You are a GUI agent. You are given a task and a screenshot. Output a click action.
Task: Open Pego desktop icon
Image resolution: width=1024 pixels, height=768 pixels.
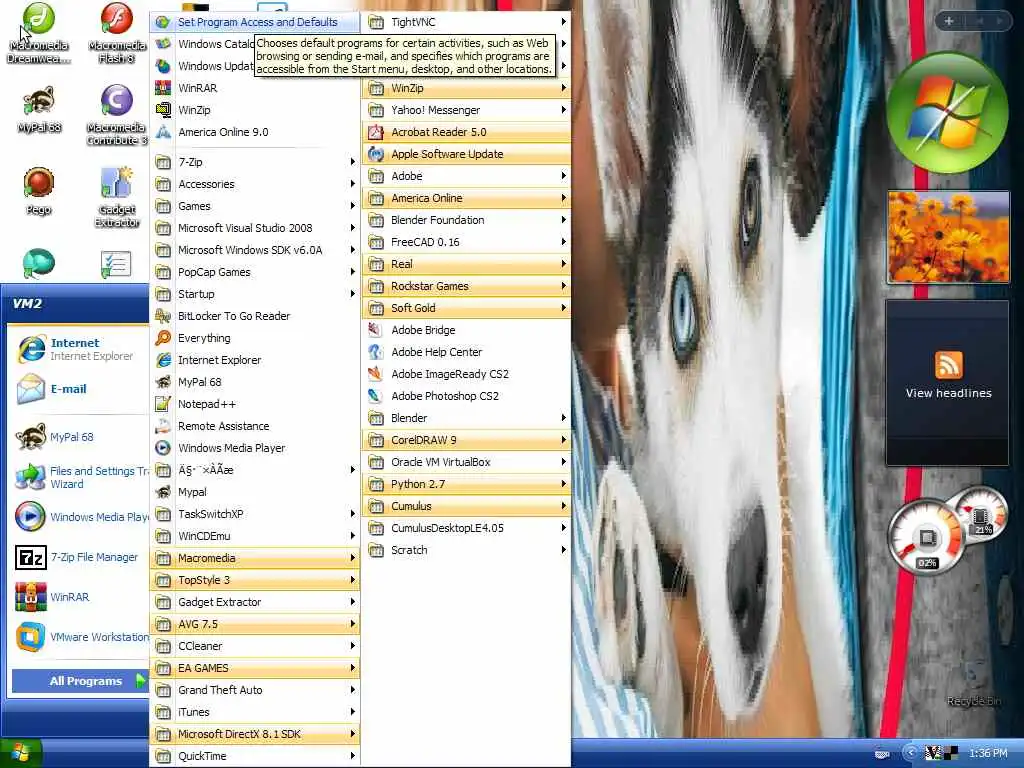click(39, 191)
